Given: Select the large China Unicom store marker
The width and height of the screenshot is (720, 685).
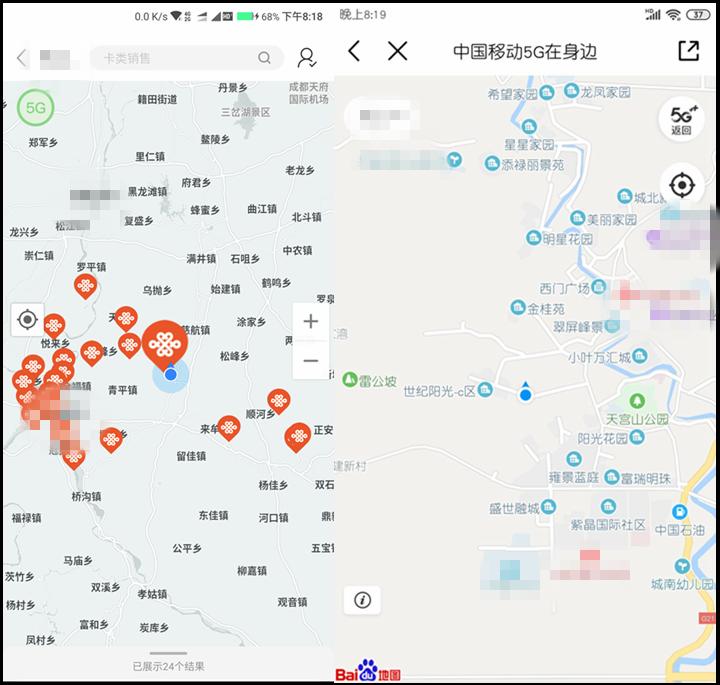Looking at the screenshot, I should point(164,345).
